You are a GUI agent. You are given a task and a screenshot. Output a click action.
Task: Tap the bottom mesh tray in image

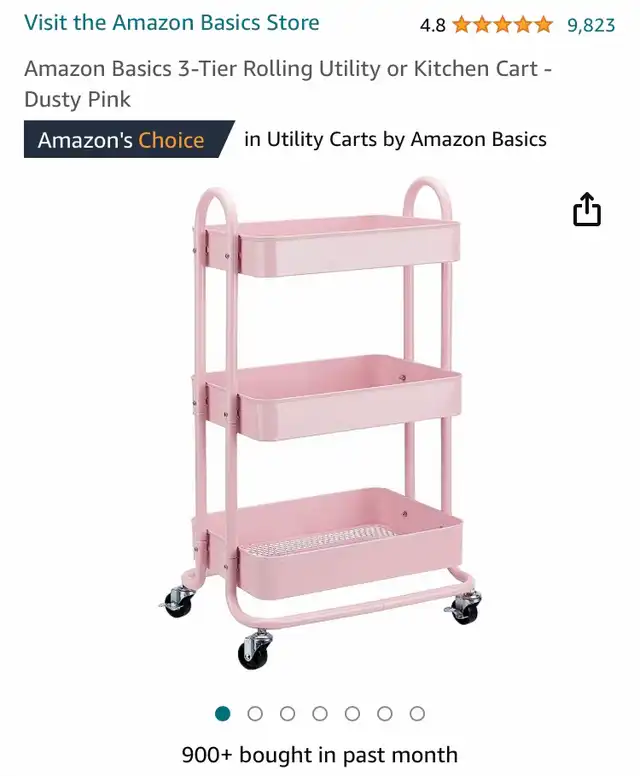(334, 544)
